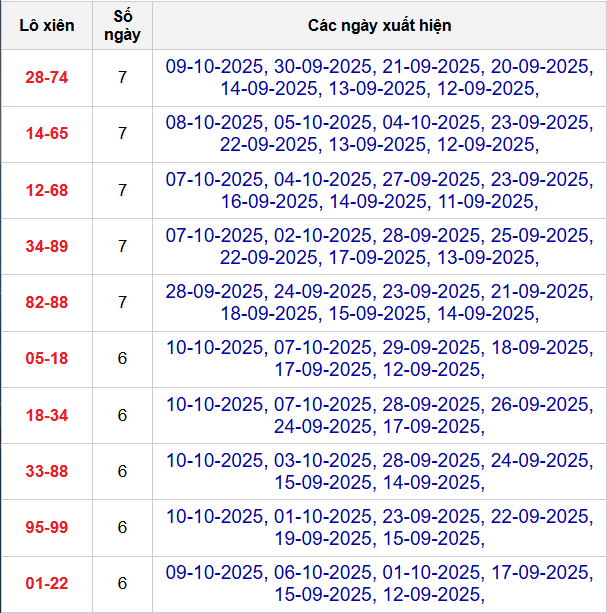Screen dimensions: 607x613
Task: Click the 28-74 lô xiên pair
Action: (x=46, y=77)
